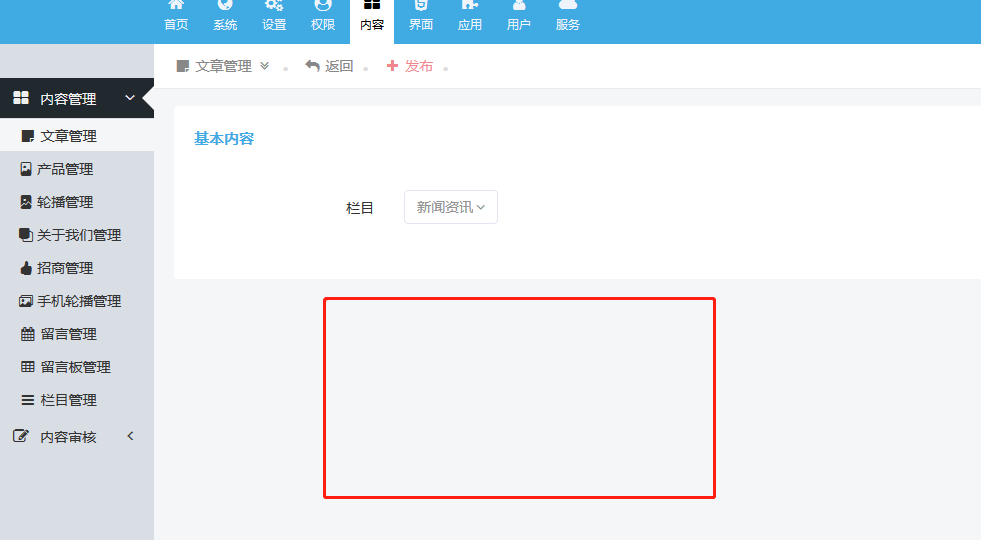The height and width of the screenshot is (540, 981).
Task: Click the 发布 publish button
Action: 410,66
